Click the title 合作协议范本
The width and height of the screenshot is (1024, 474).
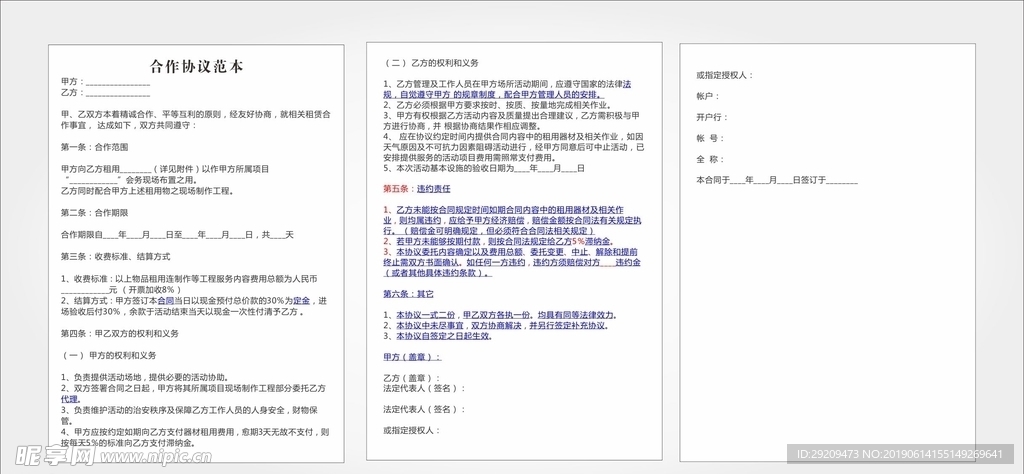tap(197, 66)
